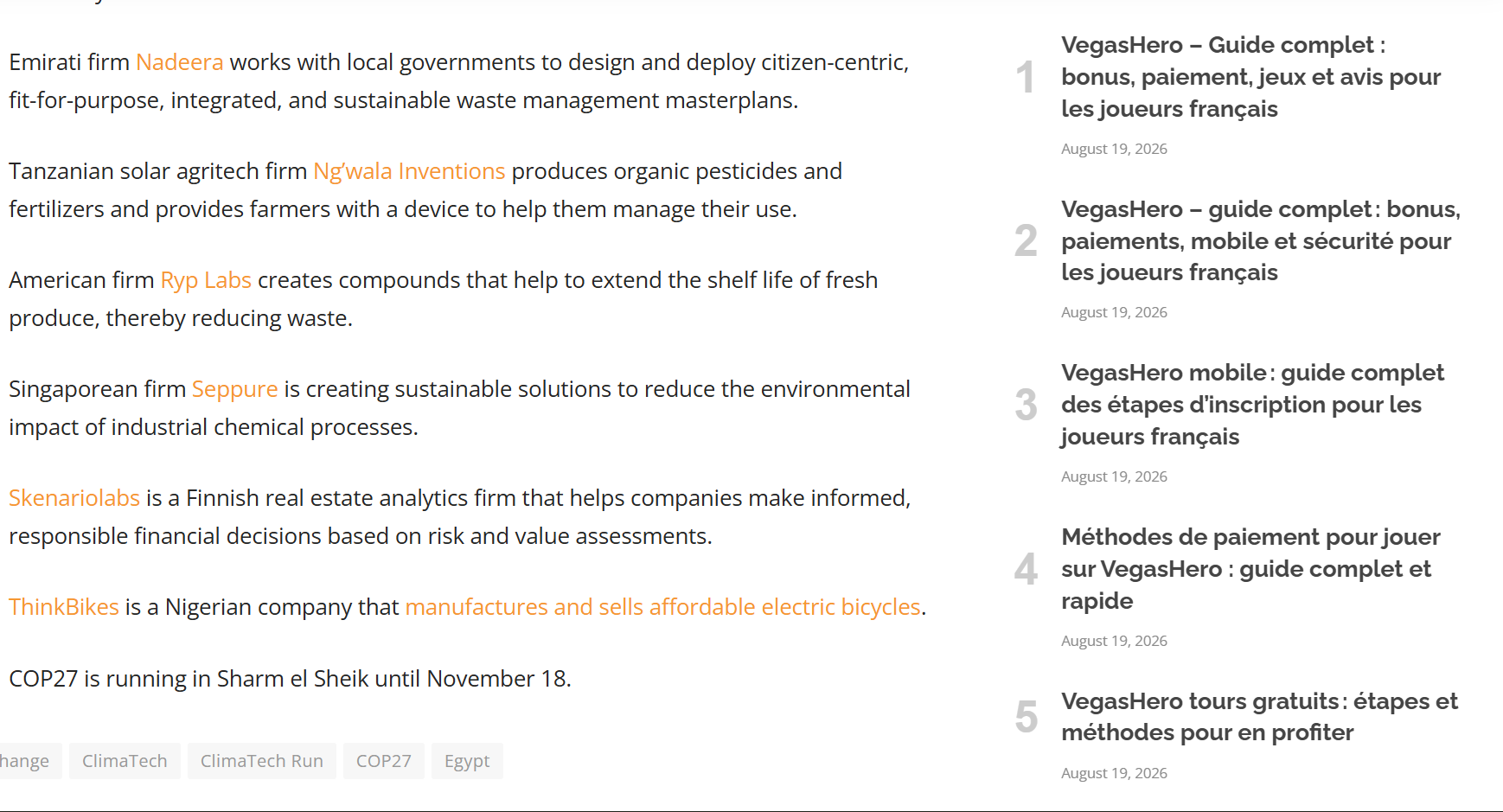The width and height of the screenshot is (1503, 812).
Task: Open VegasHero tours gratuits article
Action: (x=1259, y=717)
